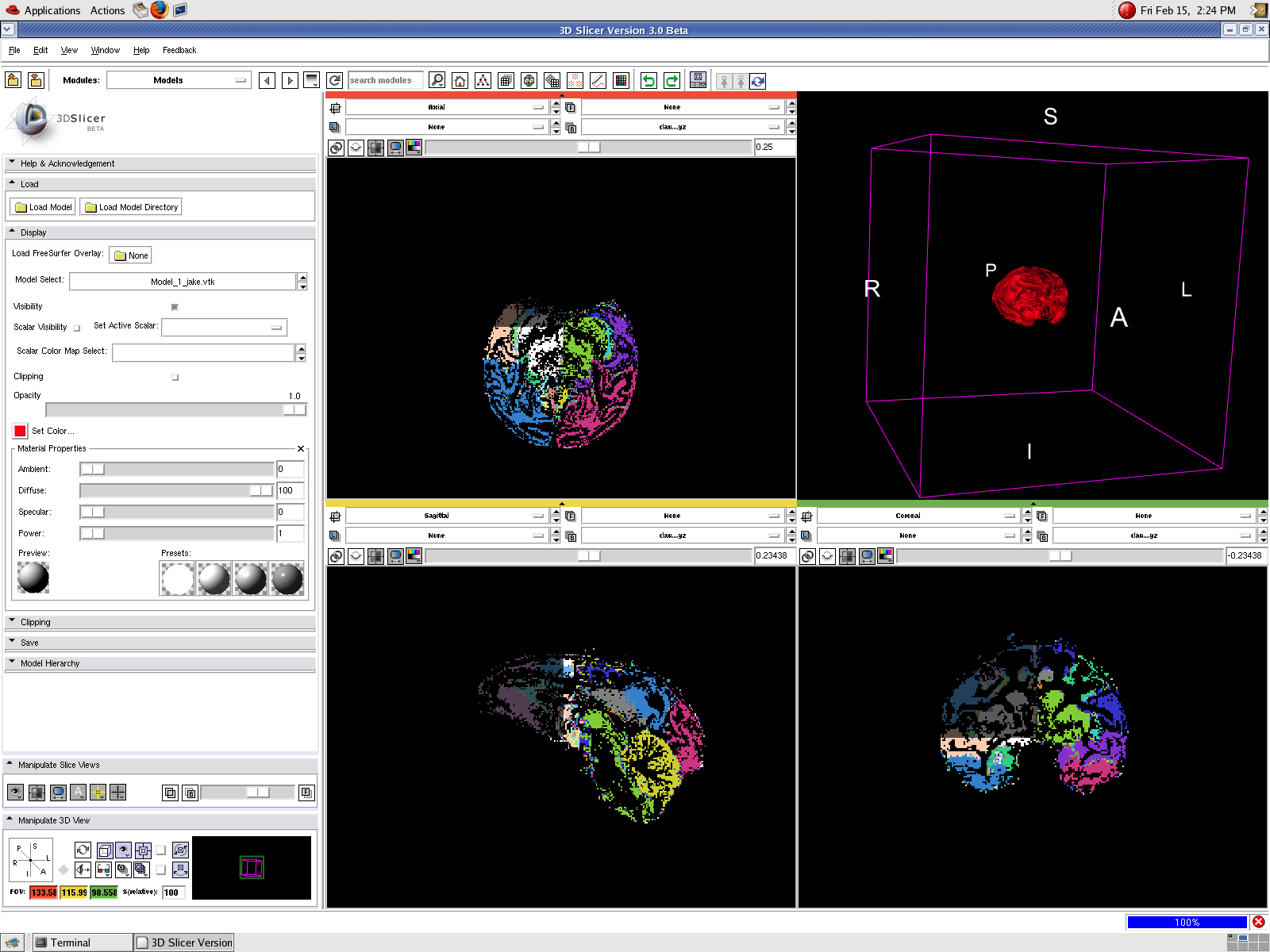The image size is (1270, 952).
Task: Click the search modules input field
Action: coord(385,80)
